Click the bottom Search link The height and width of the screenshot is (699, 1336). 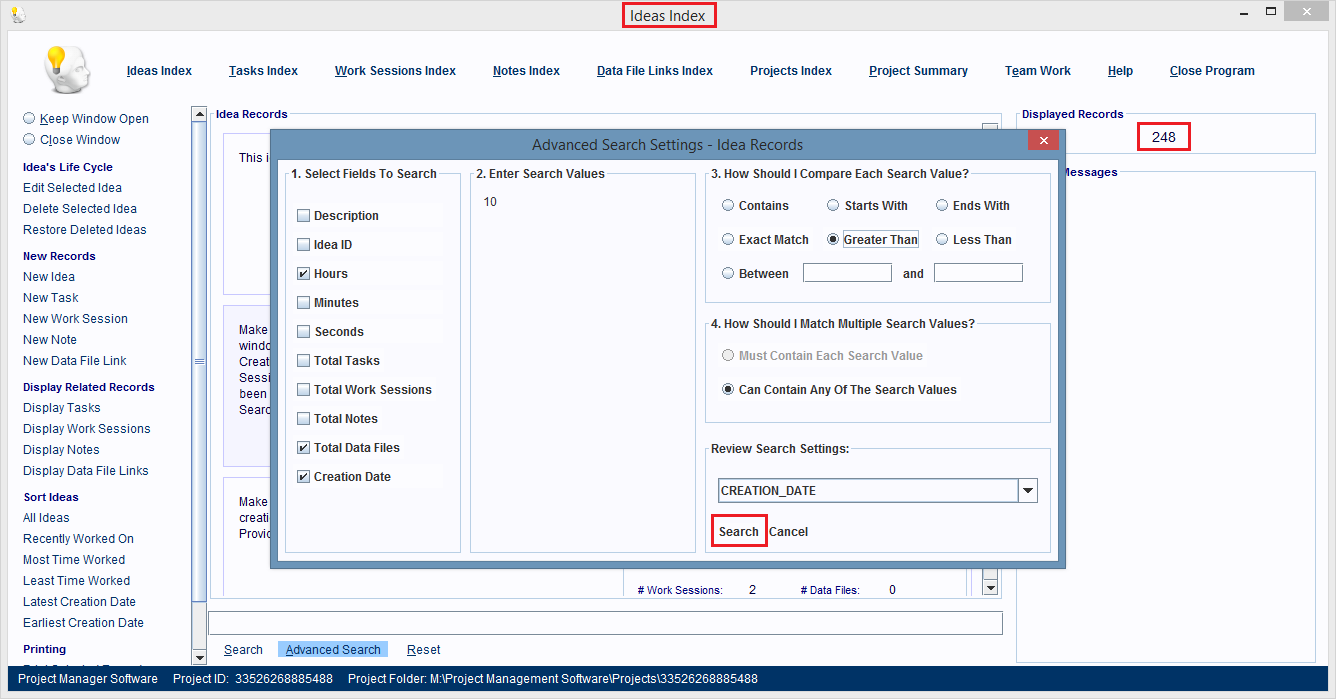click(x=243, y=650)
